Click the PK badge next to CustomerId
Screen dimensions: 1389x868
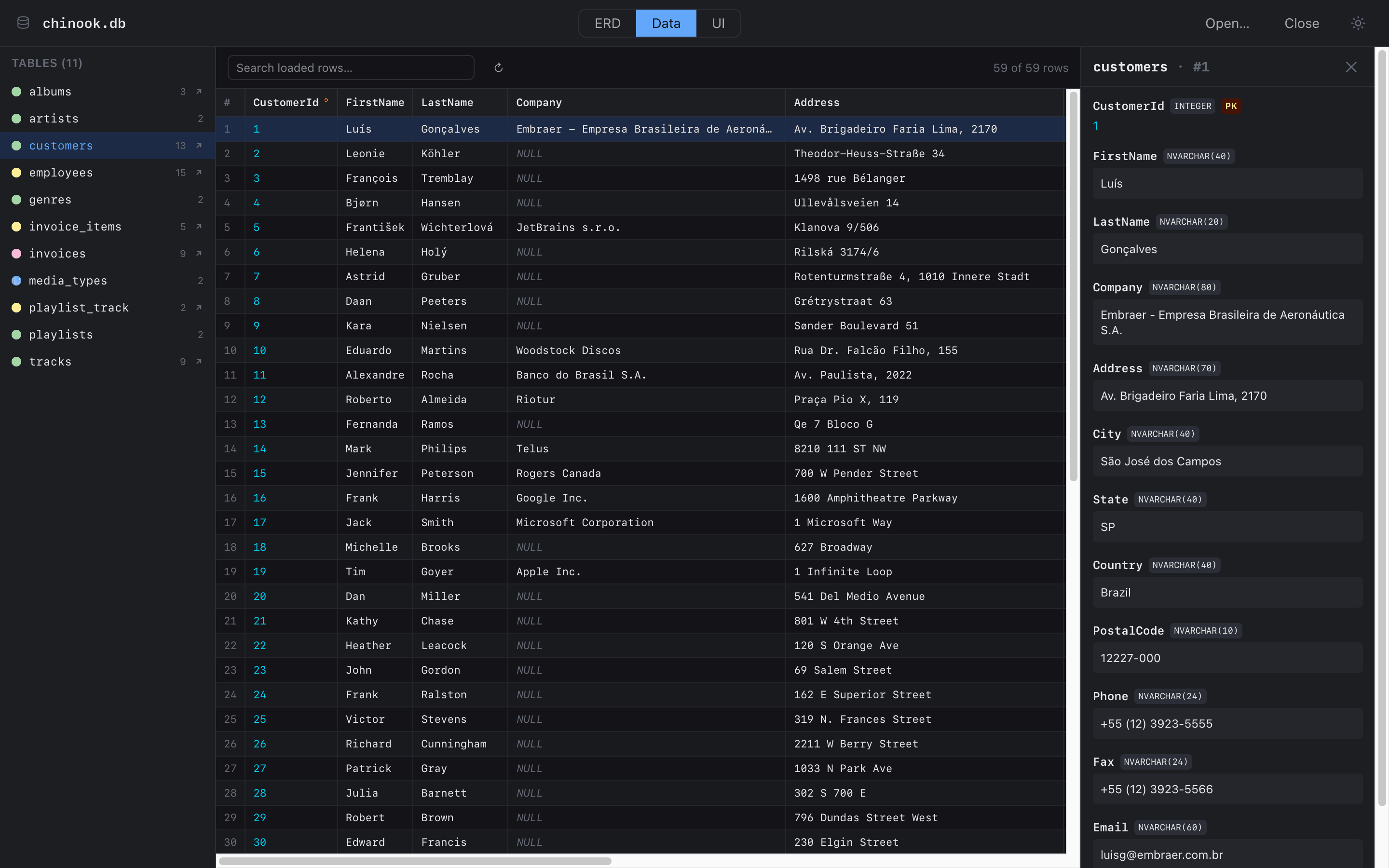click(x=1231, y=106)
